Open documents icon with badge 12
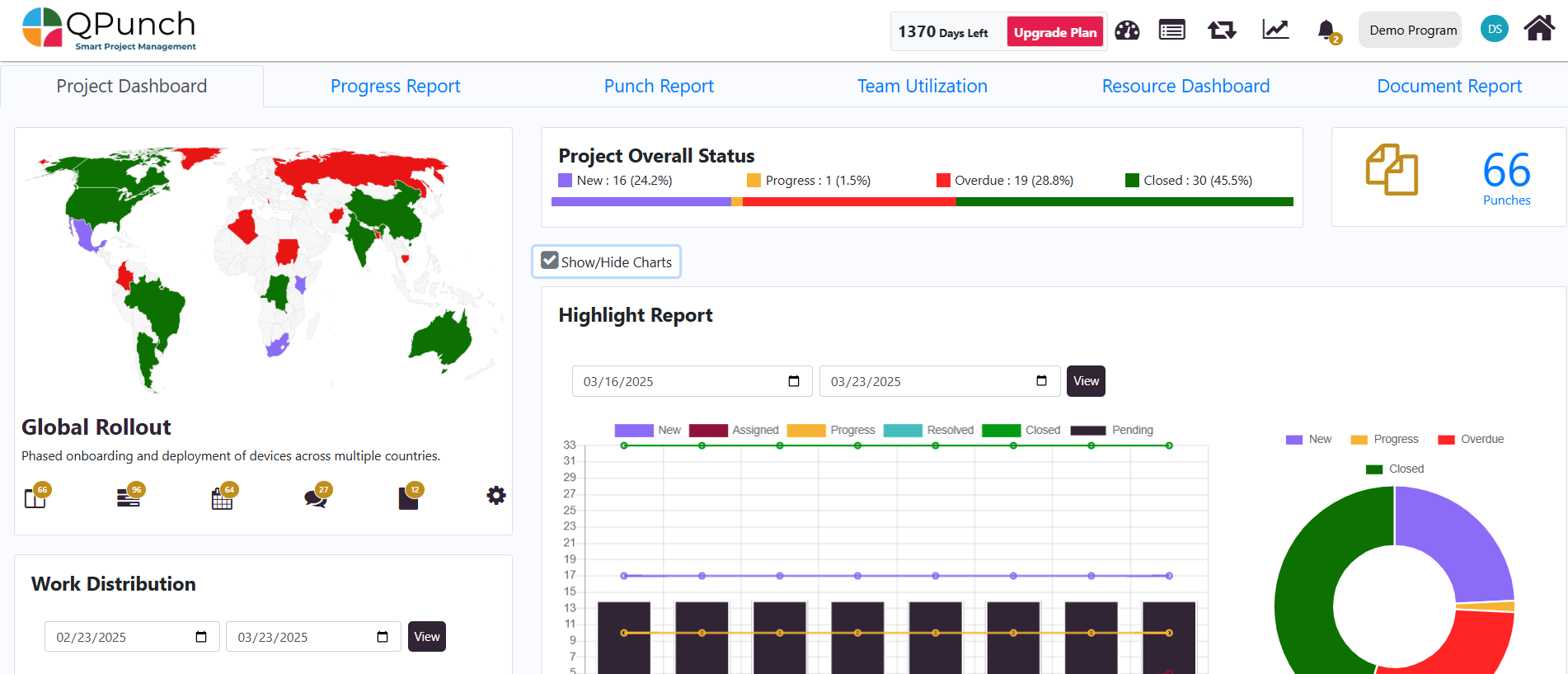 click(410, 496)
